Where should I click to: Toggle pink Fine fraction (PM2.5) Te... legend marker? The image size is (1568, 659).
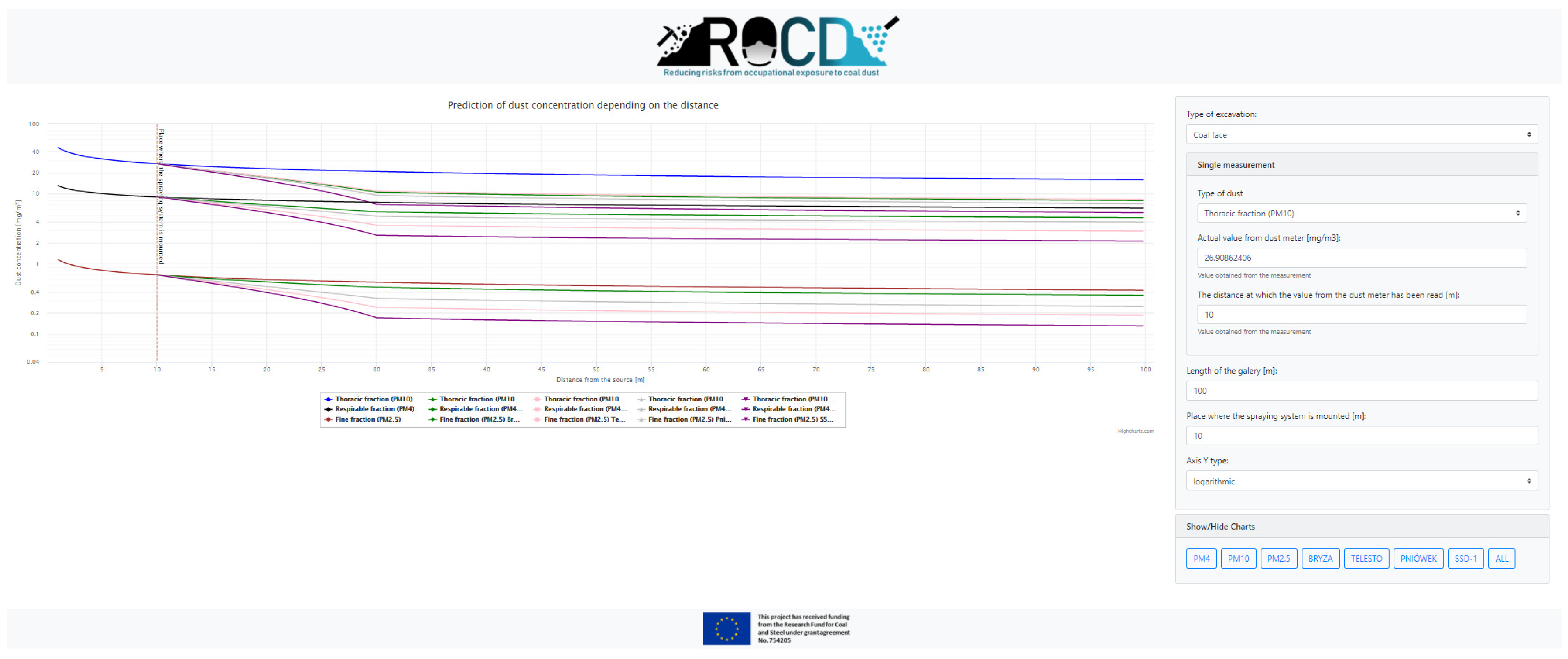pyautogui.click(x=537, y=419)
